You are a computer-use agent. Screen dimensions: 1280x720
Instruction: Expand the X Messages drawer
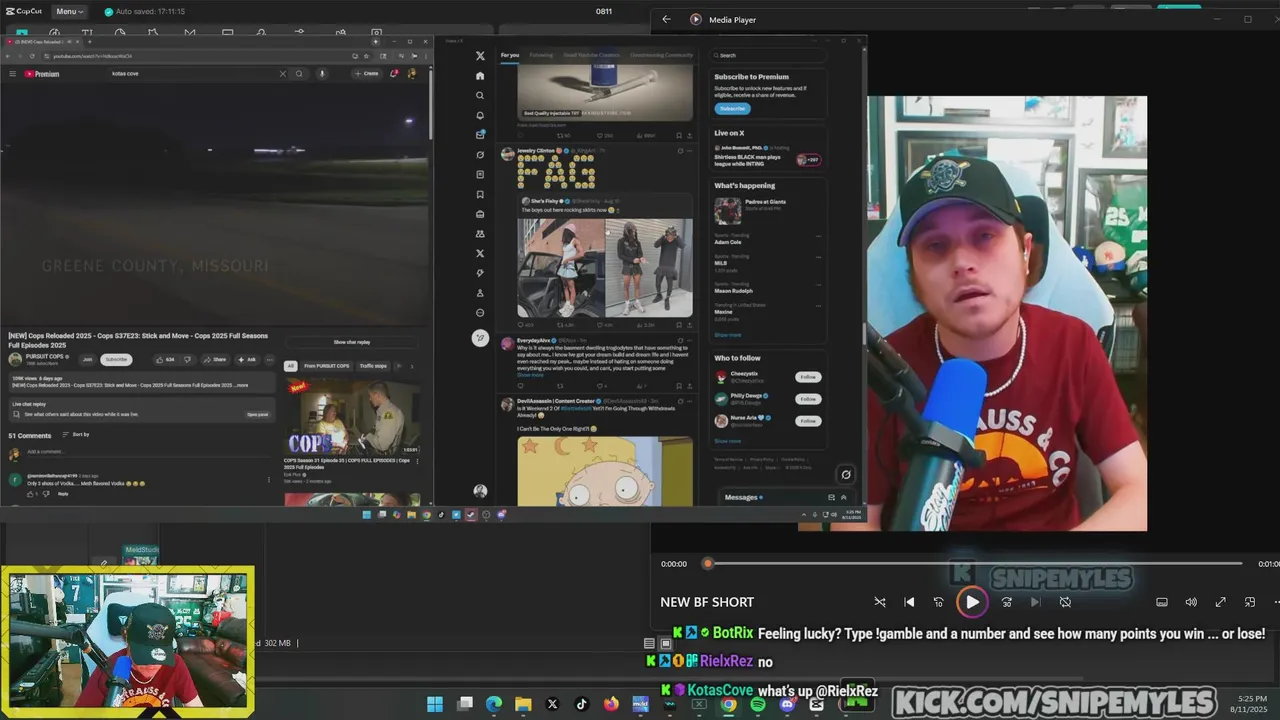[x=843, y=497]
